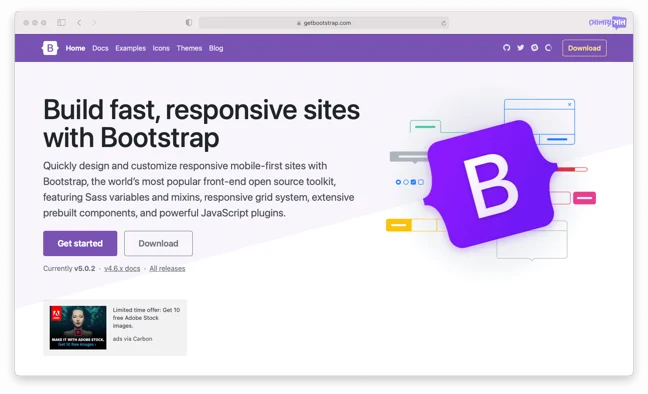Go back with Safari back arrow
The width and height of the screenshot is (648, 394).
pos(79,23)
